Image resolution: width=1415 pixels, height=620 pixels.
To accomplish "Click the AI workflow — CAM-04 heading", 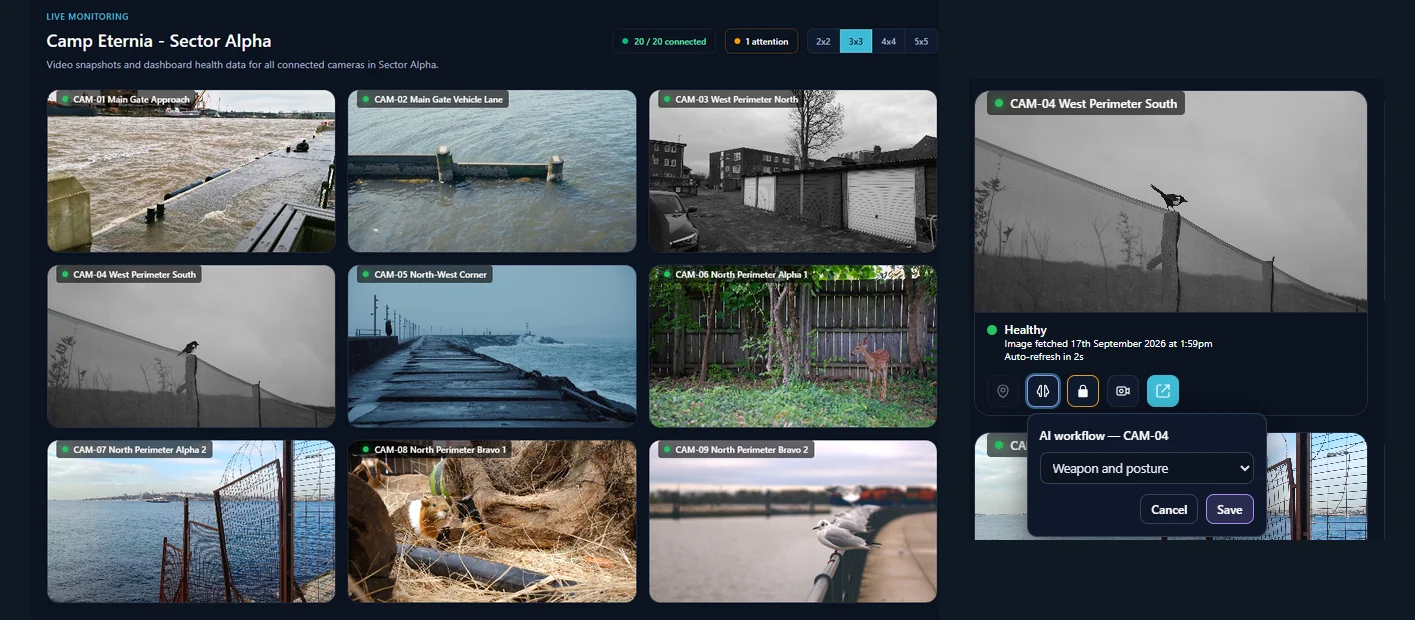I will click(x=1104, y=436).
